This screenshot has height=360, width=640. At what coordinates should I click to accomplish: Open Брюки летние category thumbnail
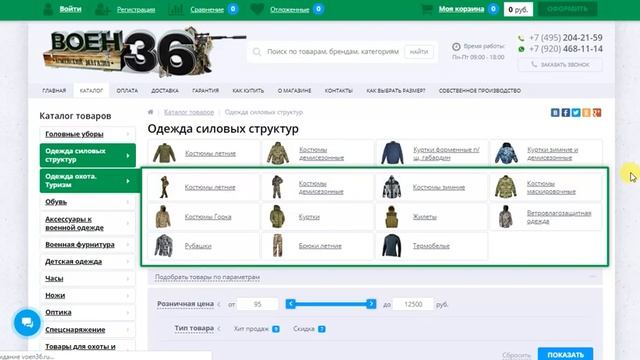coord(278,246)
